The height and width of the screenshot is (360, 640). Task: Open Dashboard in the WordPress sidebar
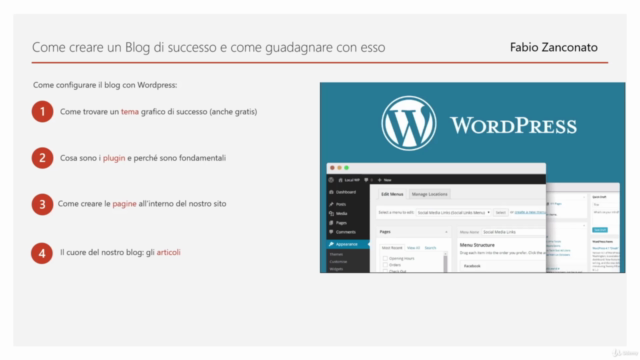click(x=342, y=192)
